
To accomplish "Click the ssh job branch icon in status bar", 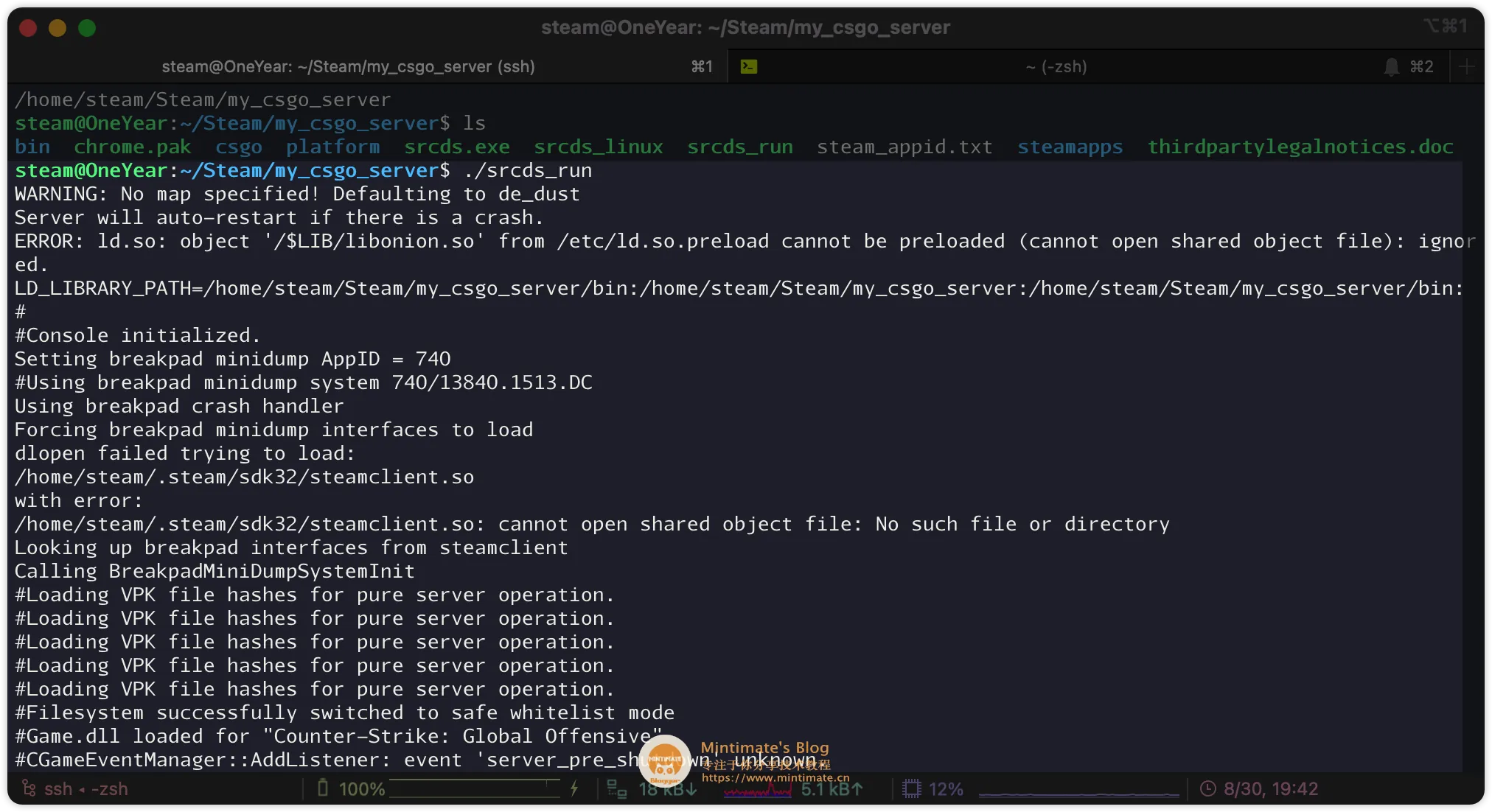I will [x=28, y=788].
